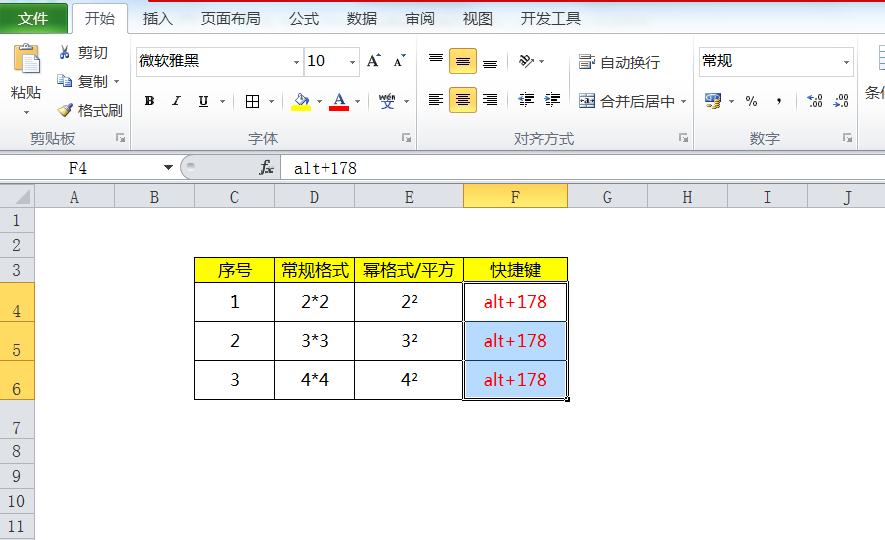Screen dimensions: 885x540
Task: Click the 自动换行 wrap text button
Action: pyautogui.click(x=619, y=62)
